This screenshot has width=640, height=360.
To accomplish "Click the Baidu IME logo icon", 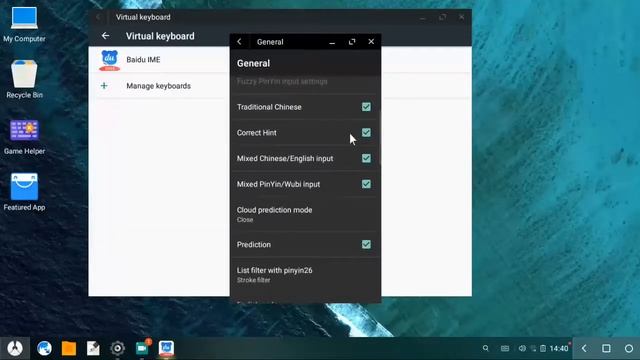I will coord(109,60).
